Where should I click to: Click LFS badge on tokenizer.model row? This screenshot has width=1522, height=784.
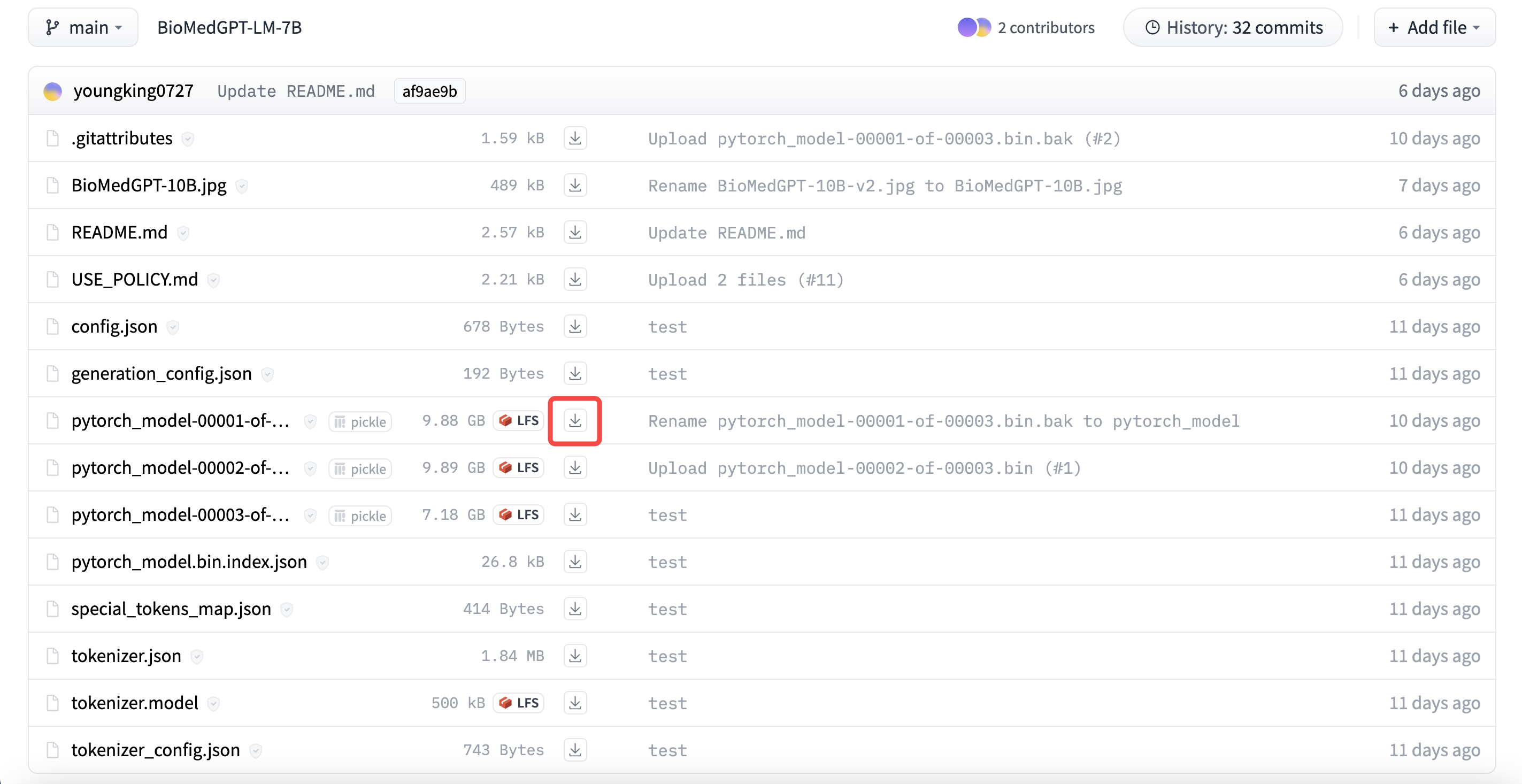pos(519,703)
